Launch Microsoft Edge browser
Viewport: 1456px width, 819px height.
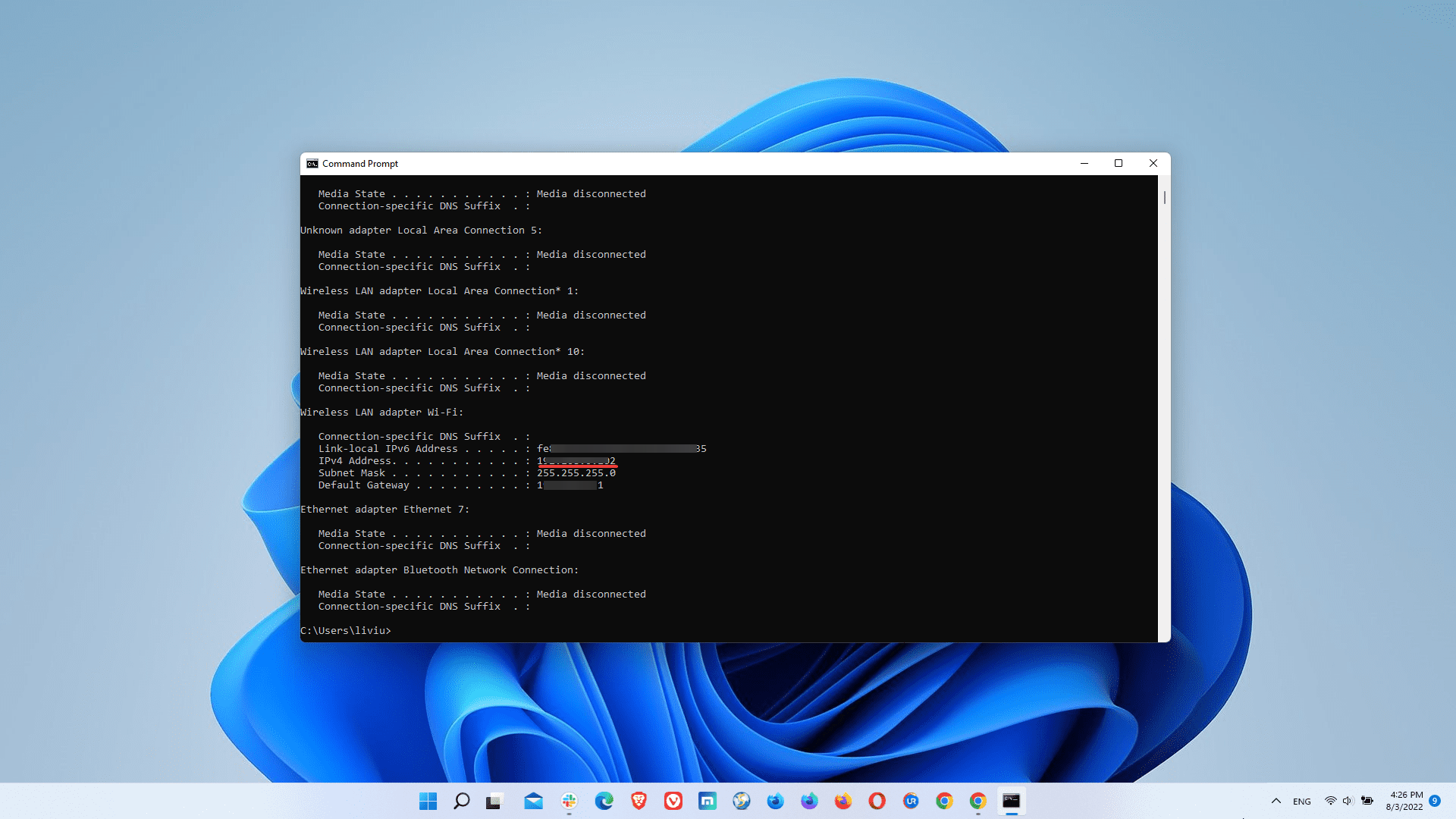(x=604, y=801)
